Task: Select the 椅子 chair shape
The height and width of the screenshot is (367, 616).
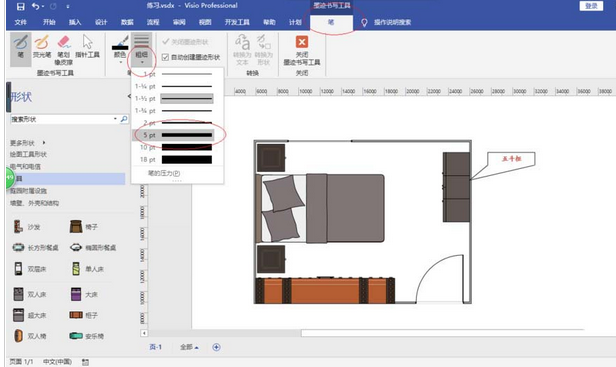Action: point(84,227)
